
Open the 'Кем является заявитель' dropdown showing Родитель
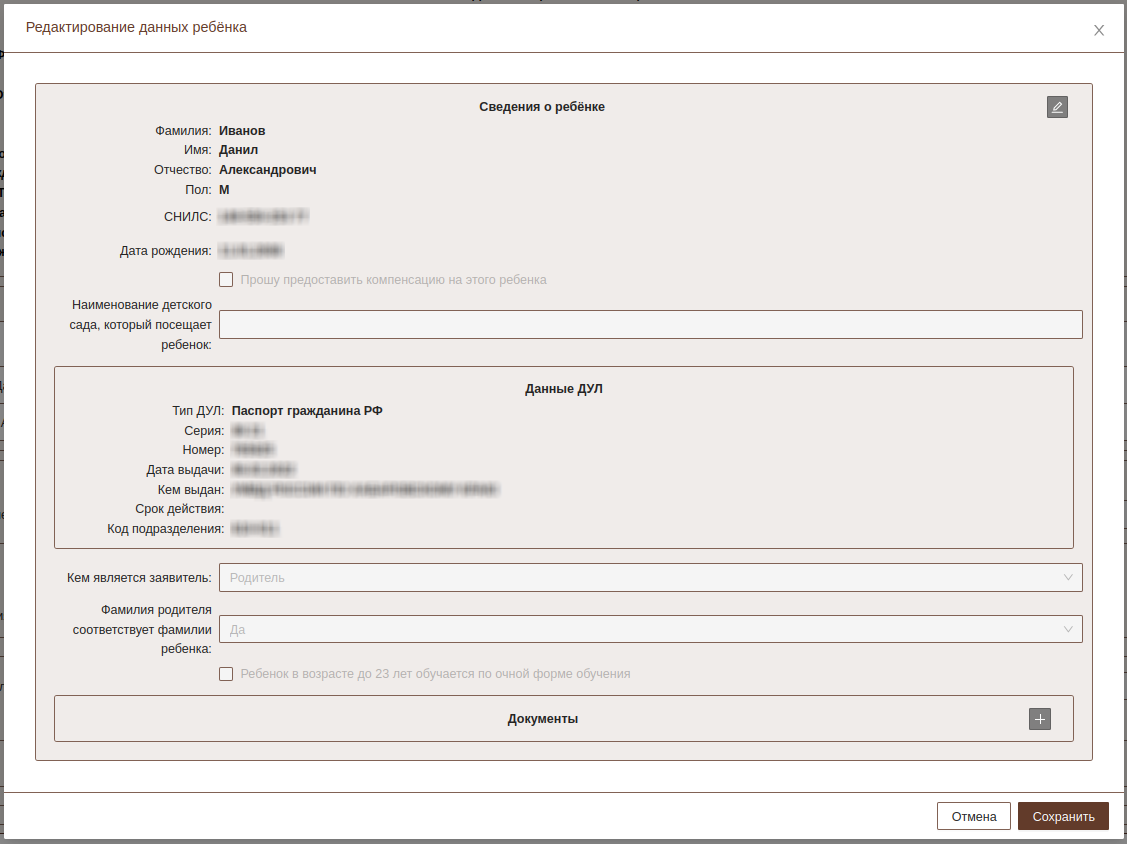click(x=640, y=577)
